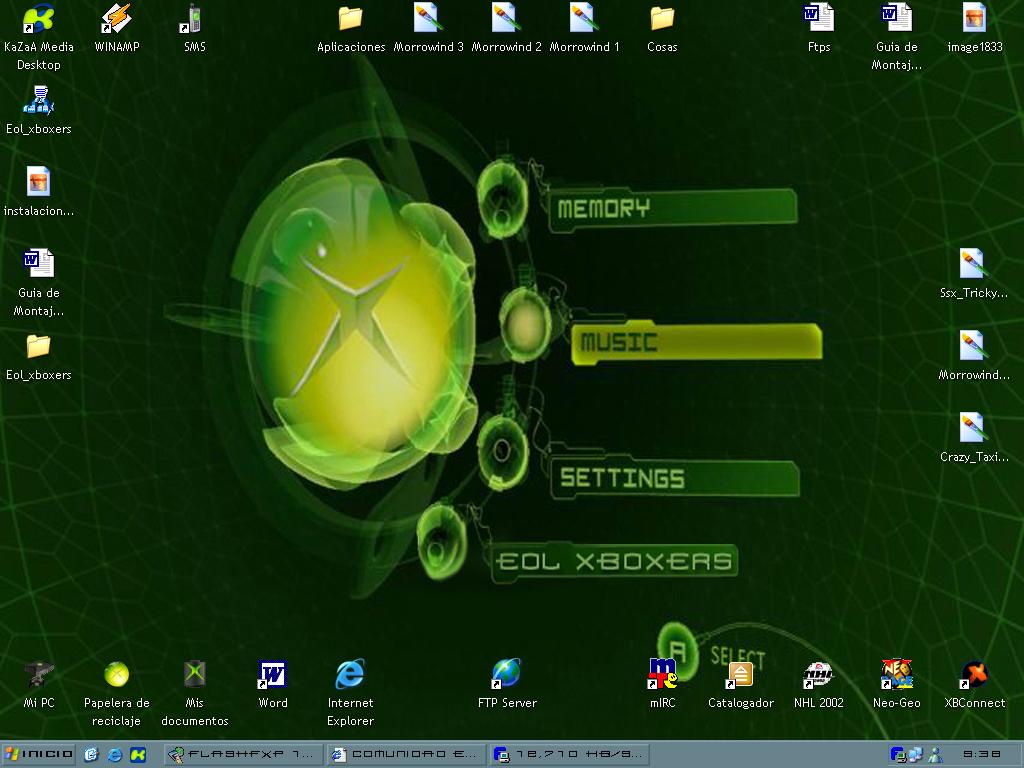Click the 9:38 taskbar clock
Screen dimensions: 1024x768
[x=982, y=754]
